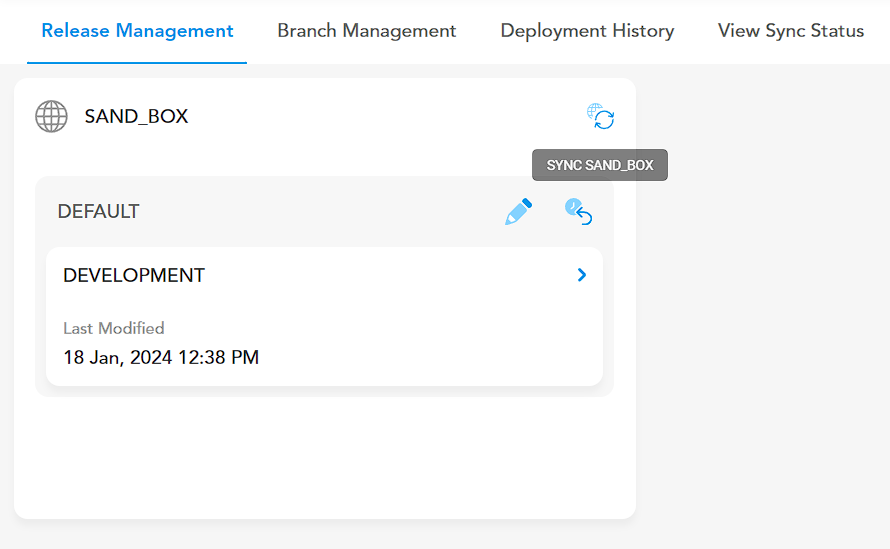Click the Last Modified label
This screenshot has width=890, height=549.
coord(114,328)
